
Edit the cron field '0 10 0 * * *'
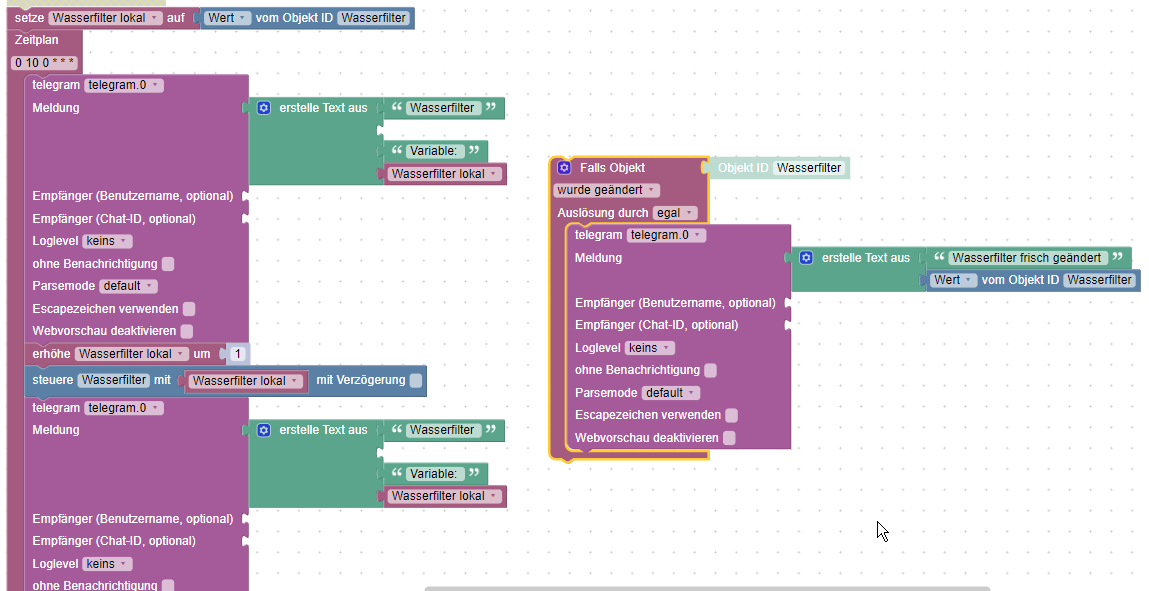click(44, 63)
